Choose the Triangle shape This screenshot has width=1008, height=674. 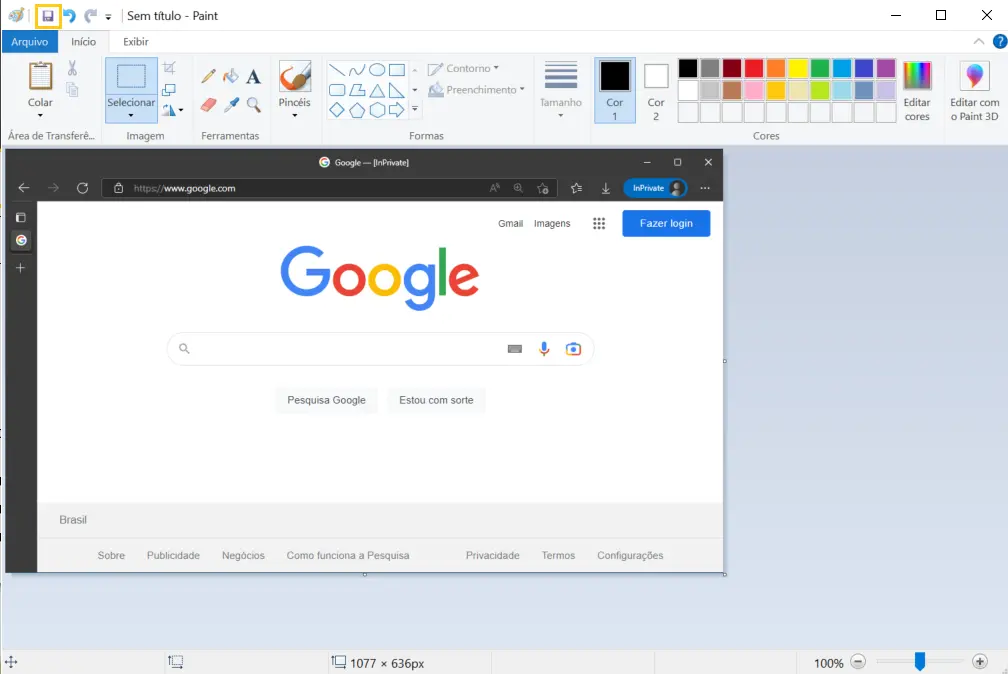pyautogui.click(x=377, y=90)
